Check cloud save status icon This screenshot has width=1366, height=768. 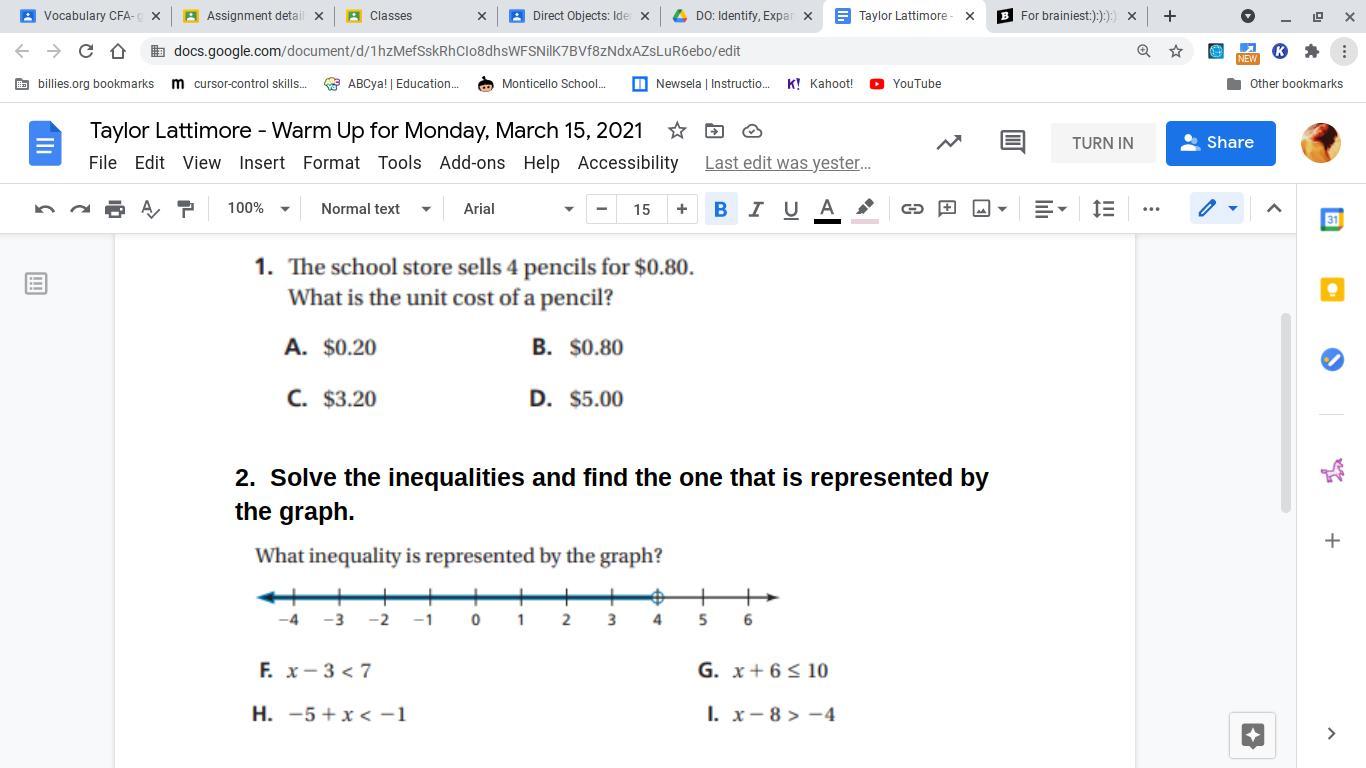tap(752, 131)
